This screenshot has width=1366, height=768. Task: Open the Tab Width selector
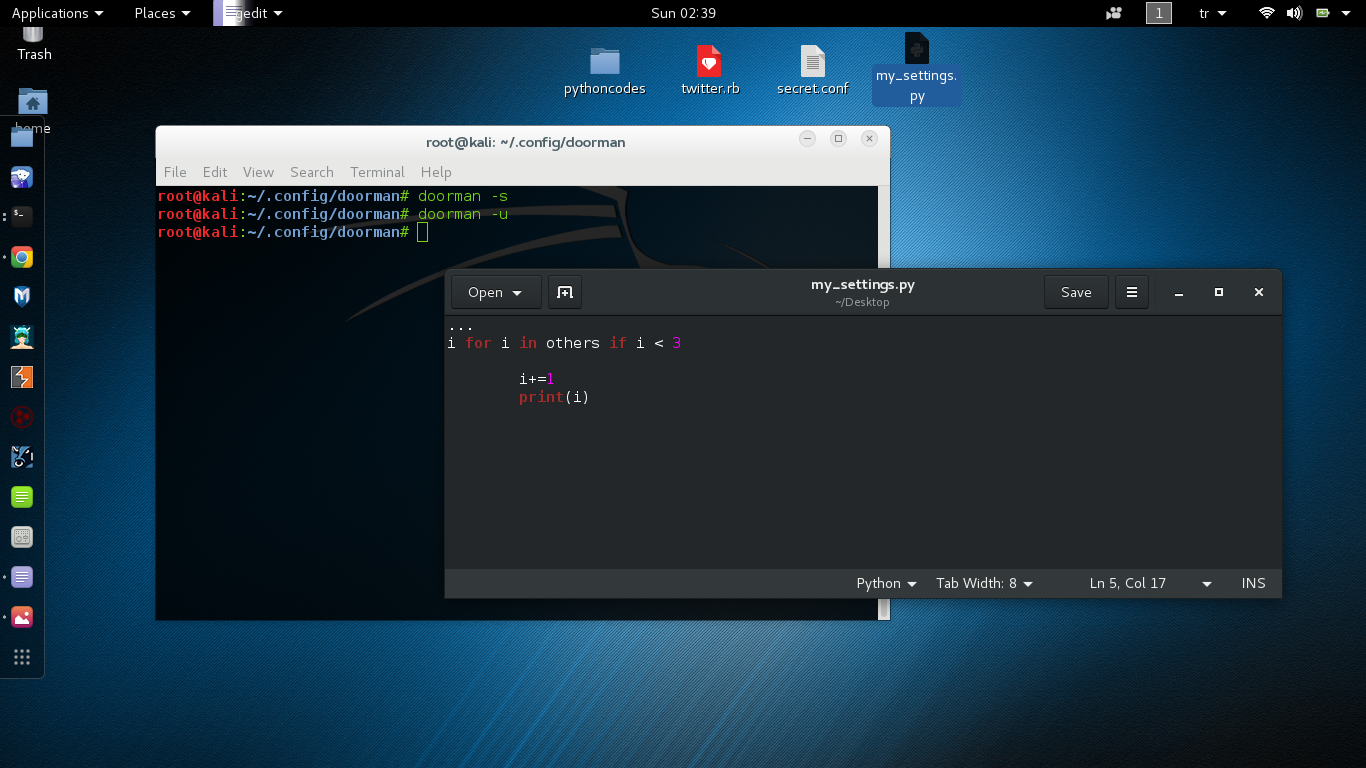pyautogui.click(x=984, y=584)
